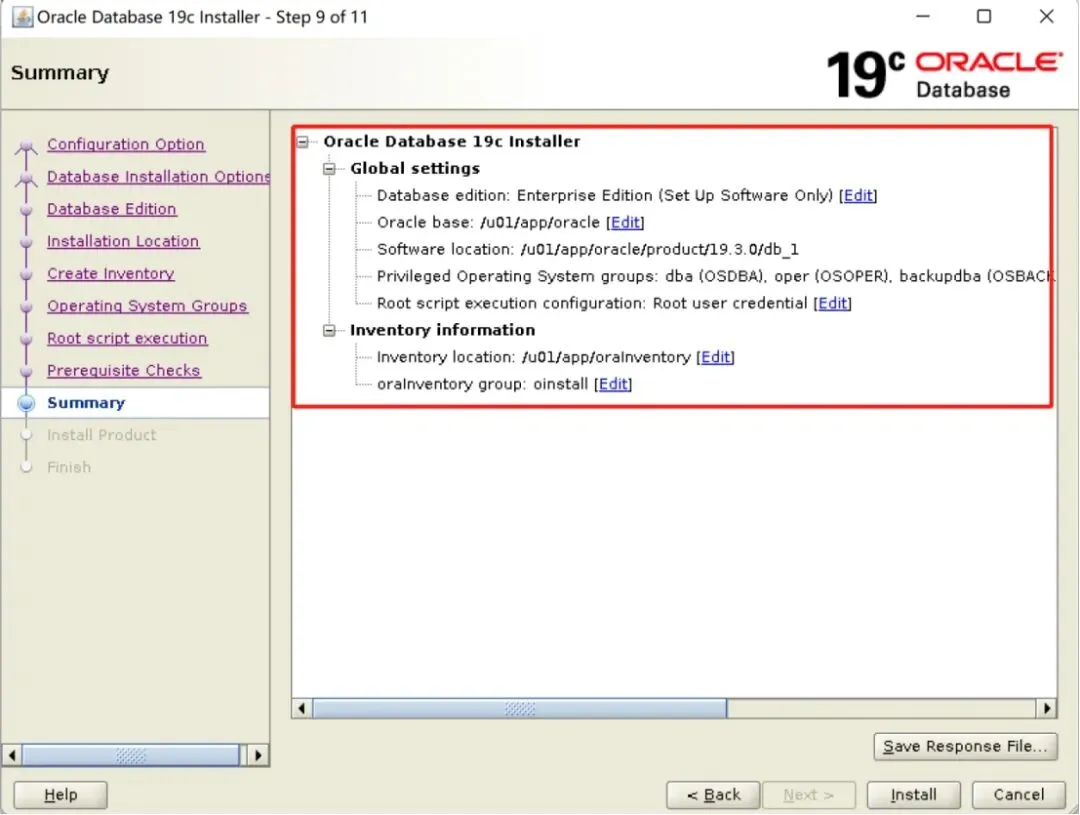Collapse the Inventory information tree node

329,331
